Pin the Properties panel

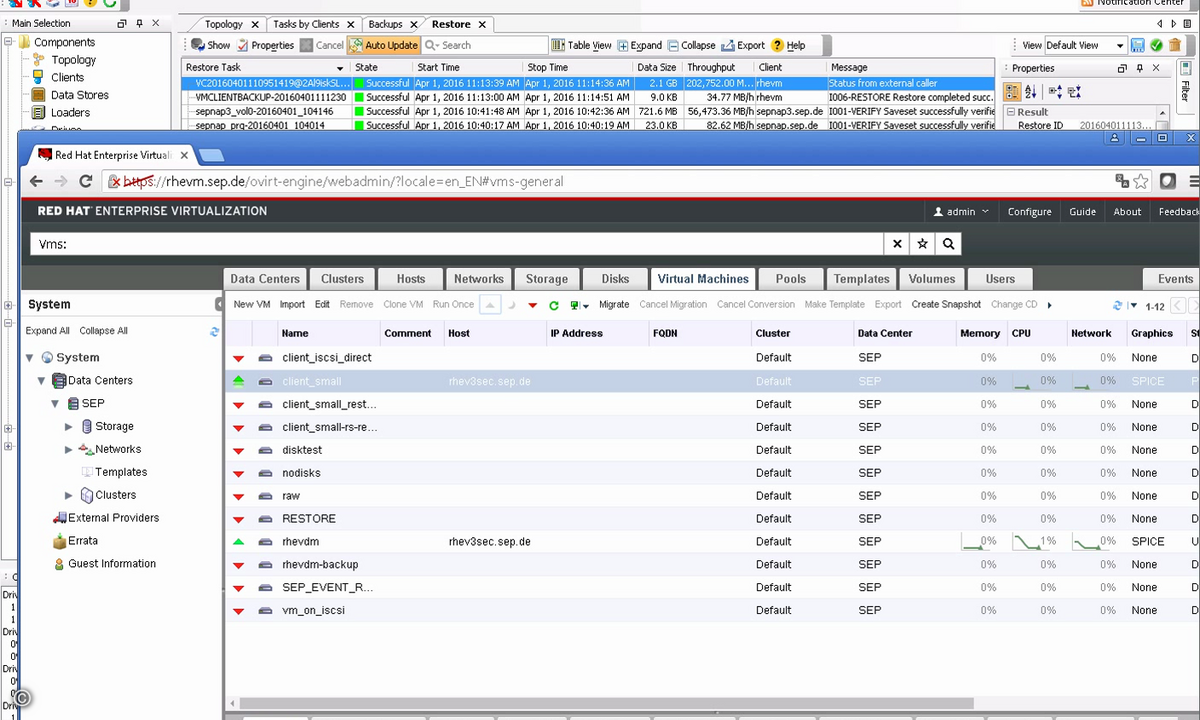point(1139,68)
